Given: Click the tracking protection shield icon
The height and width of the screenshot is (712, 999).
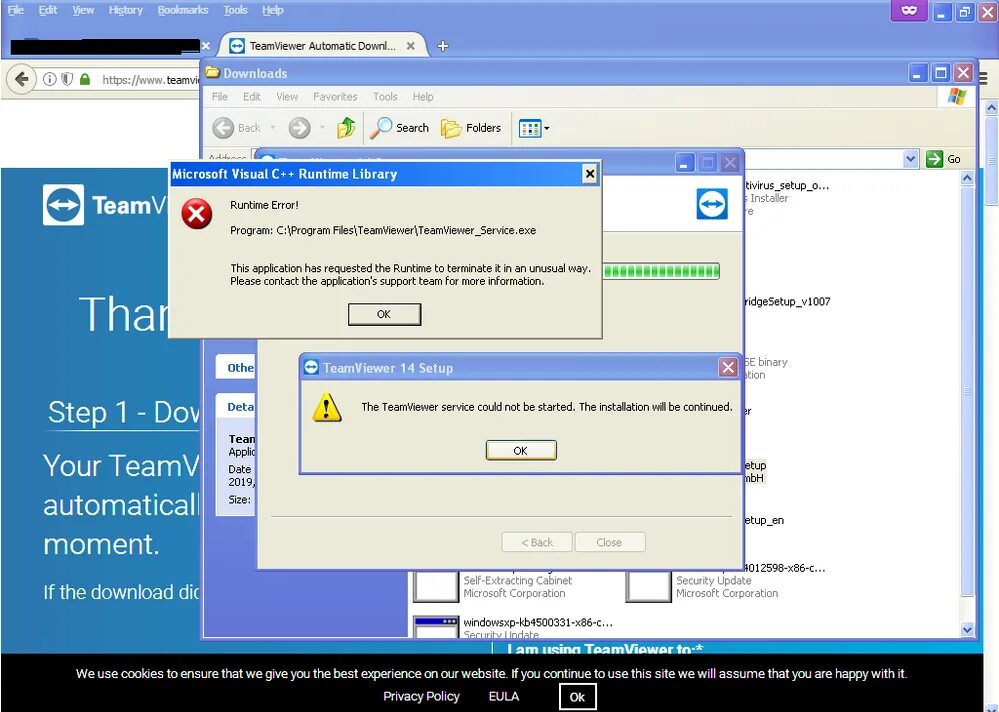Looking at the screenshot, I should coord(67,80).
